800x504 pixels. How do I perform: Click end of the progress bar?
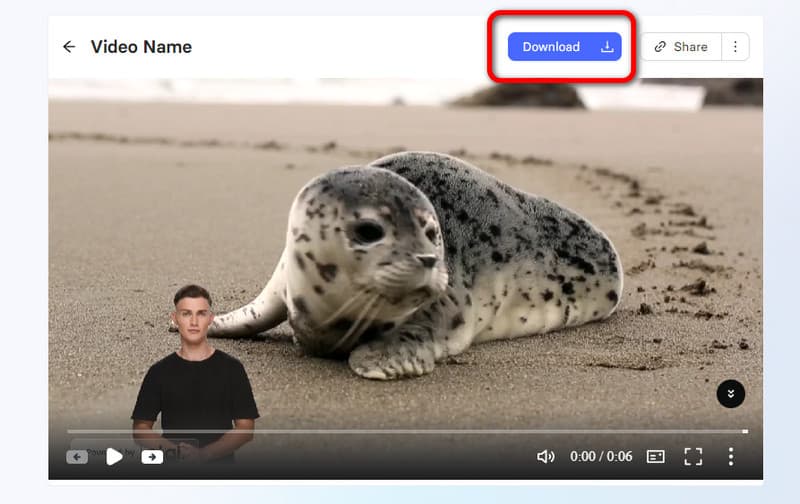click(743, 431)
